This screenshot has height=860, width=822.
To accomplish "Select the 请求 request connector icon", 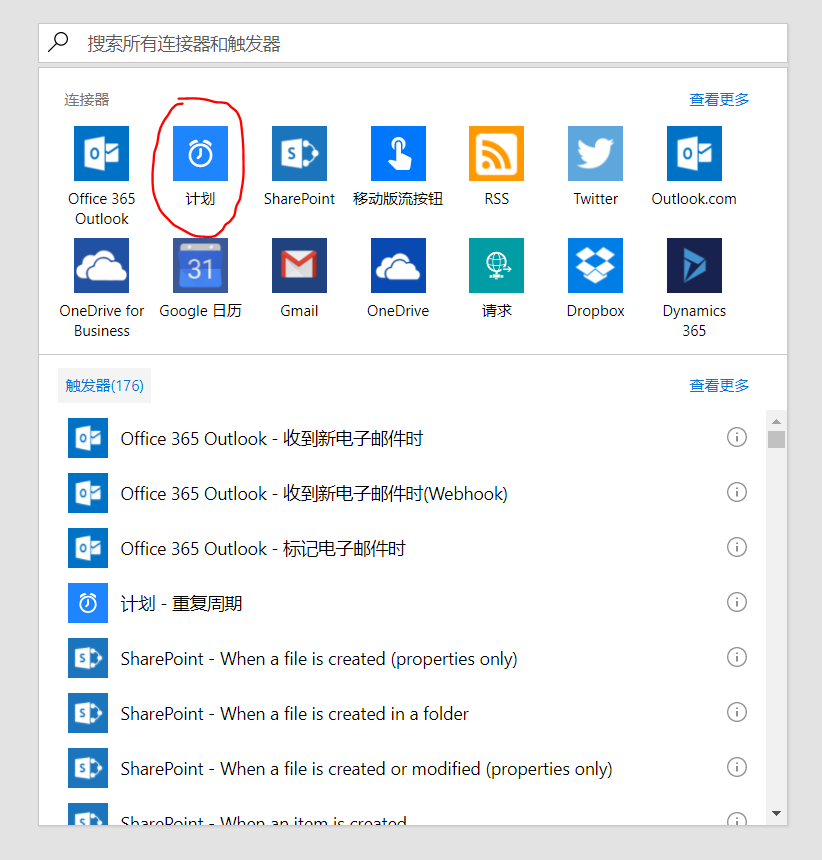I will (496, 265).
